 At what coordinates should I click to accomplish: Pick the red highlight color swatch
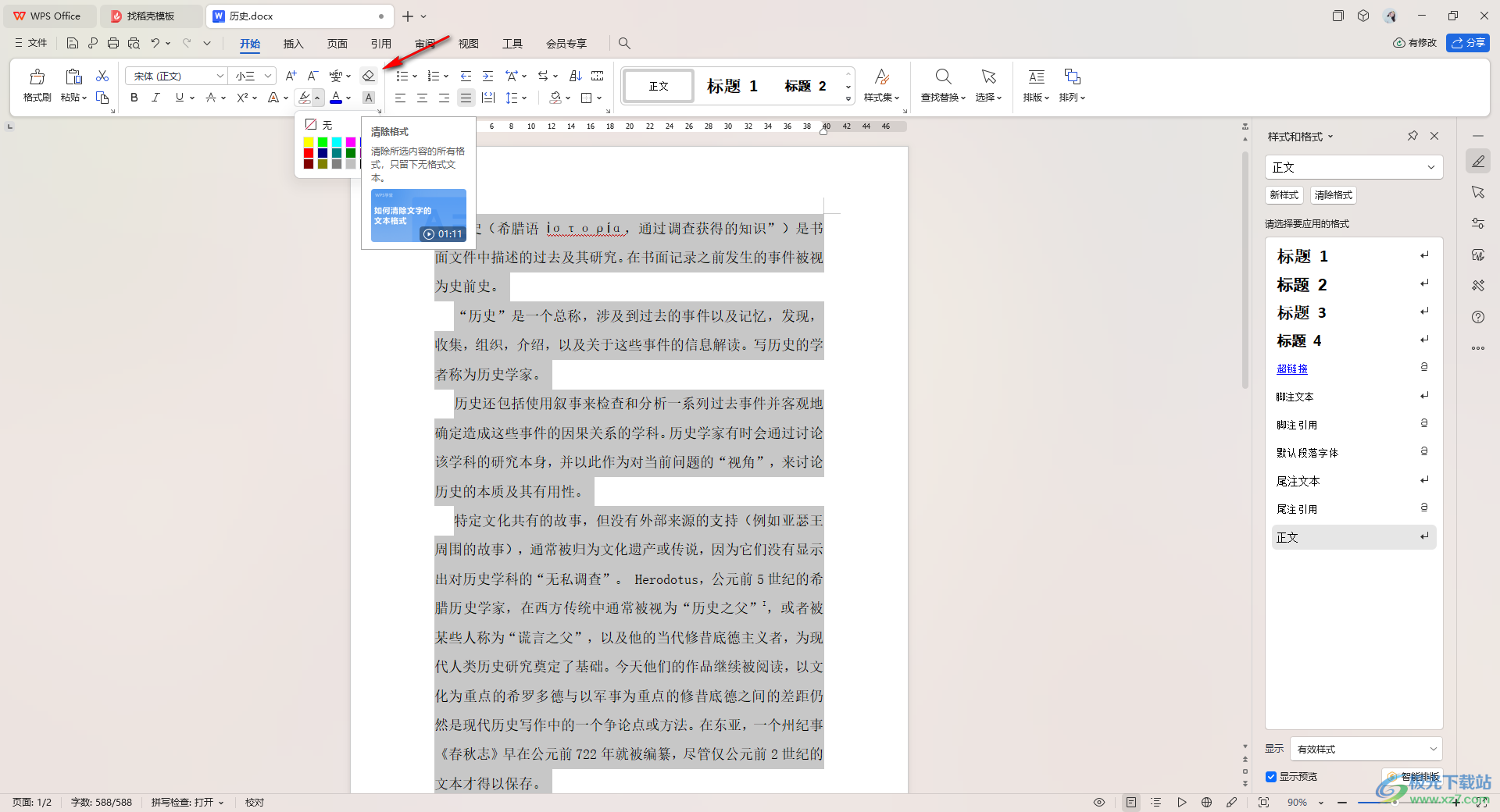click(309, 153)
